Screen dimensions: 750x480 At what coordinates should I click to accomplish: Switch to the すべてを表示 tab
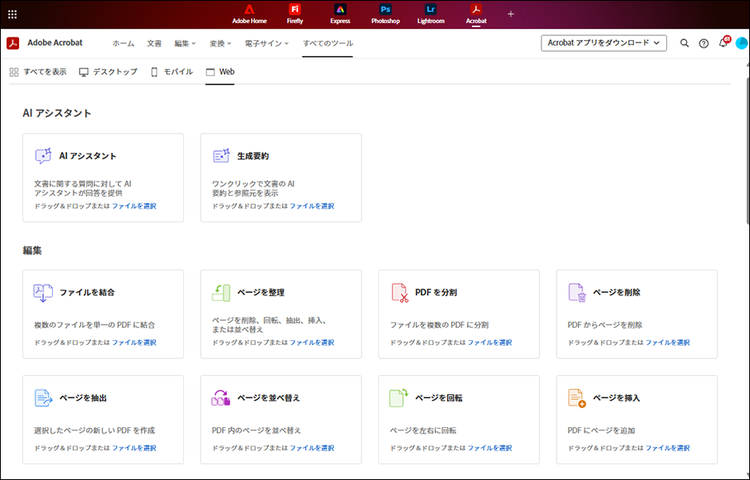click(38, 72)
